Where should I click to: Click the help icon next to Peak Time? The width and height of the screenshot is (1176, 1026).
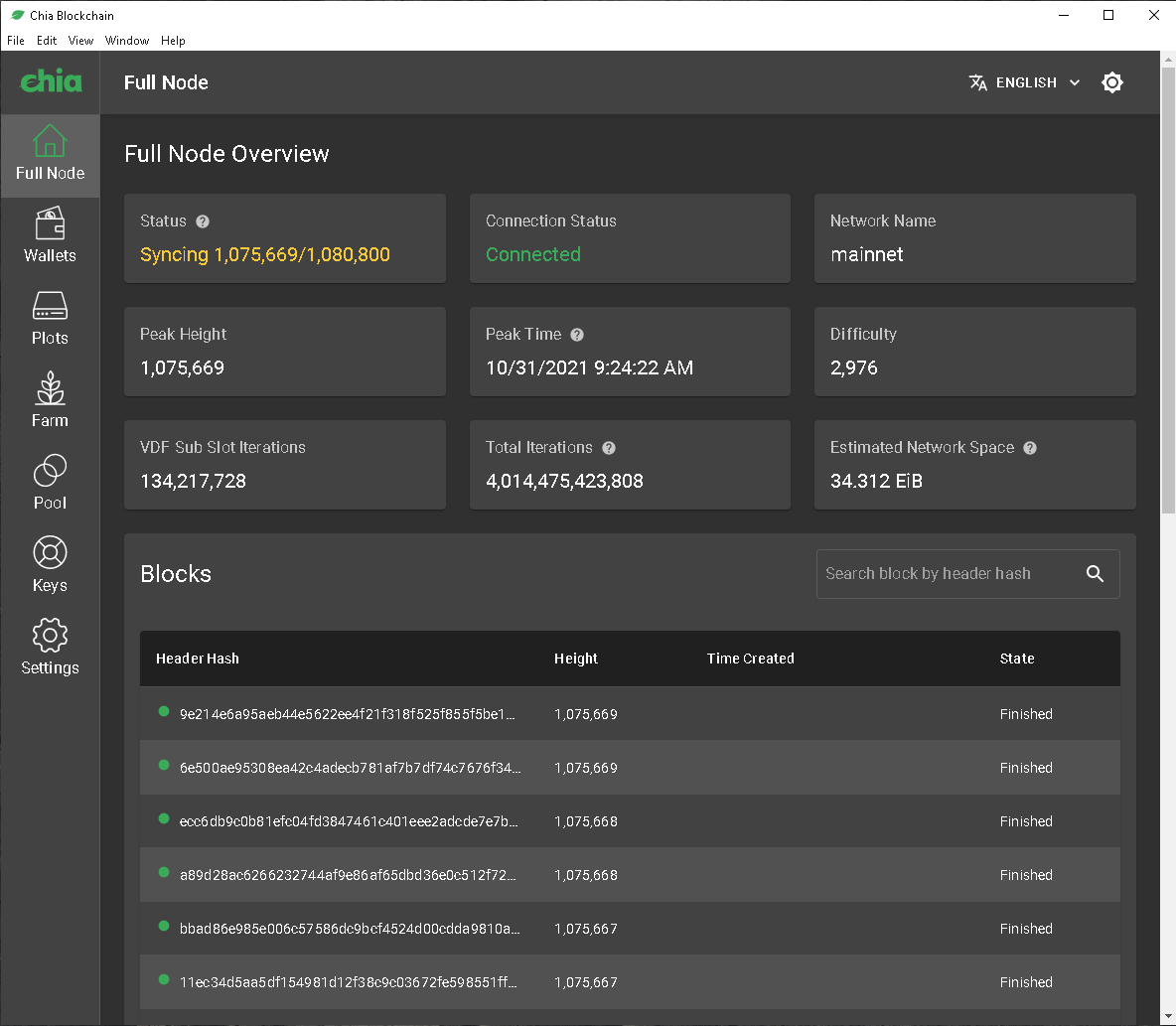pyautogui.click(x=577, y=334)
